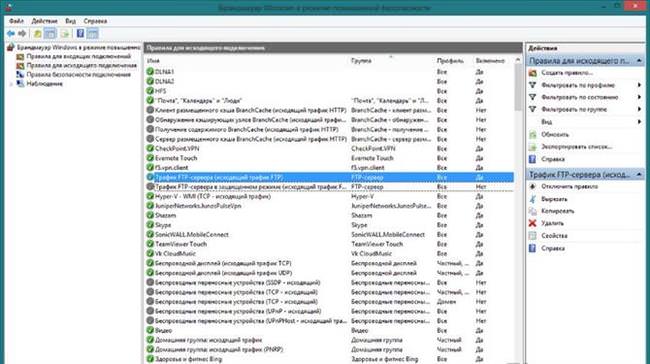650x364 pixels.
Task: Collapse the Правила для исходящего section in Actions
Action: click(x=639, y=61)
